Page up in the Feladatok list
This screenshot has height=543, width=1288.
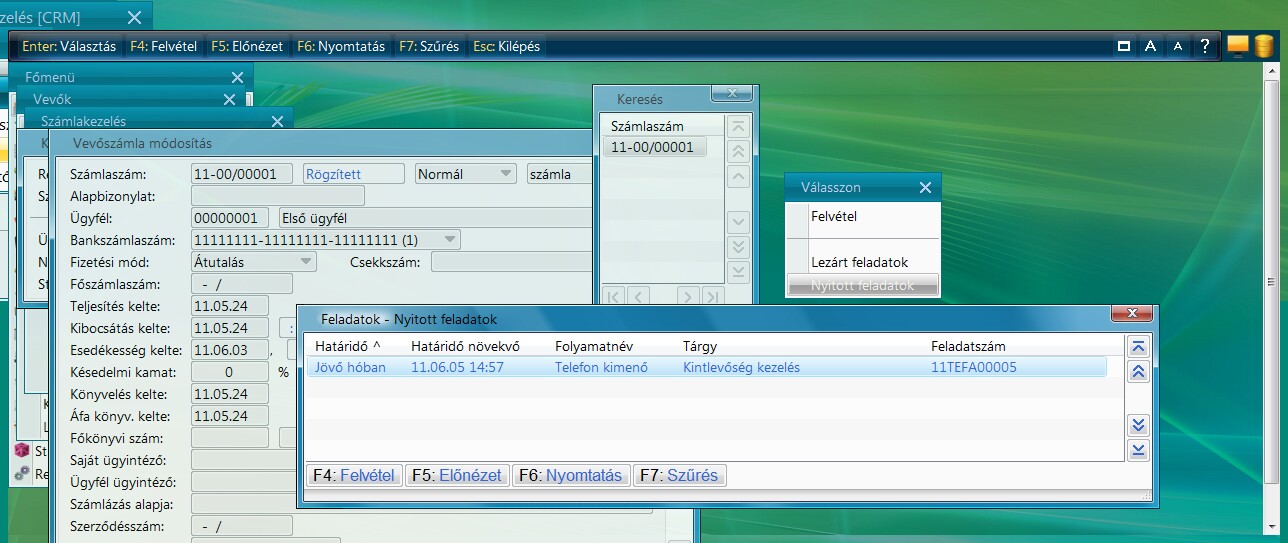(1137, 372)
